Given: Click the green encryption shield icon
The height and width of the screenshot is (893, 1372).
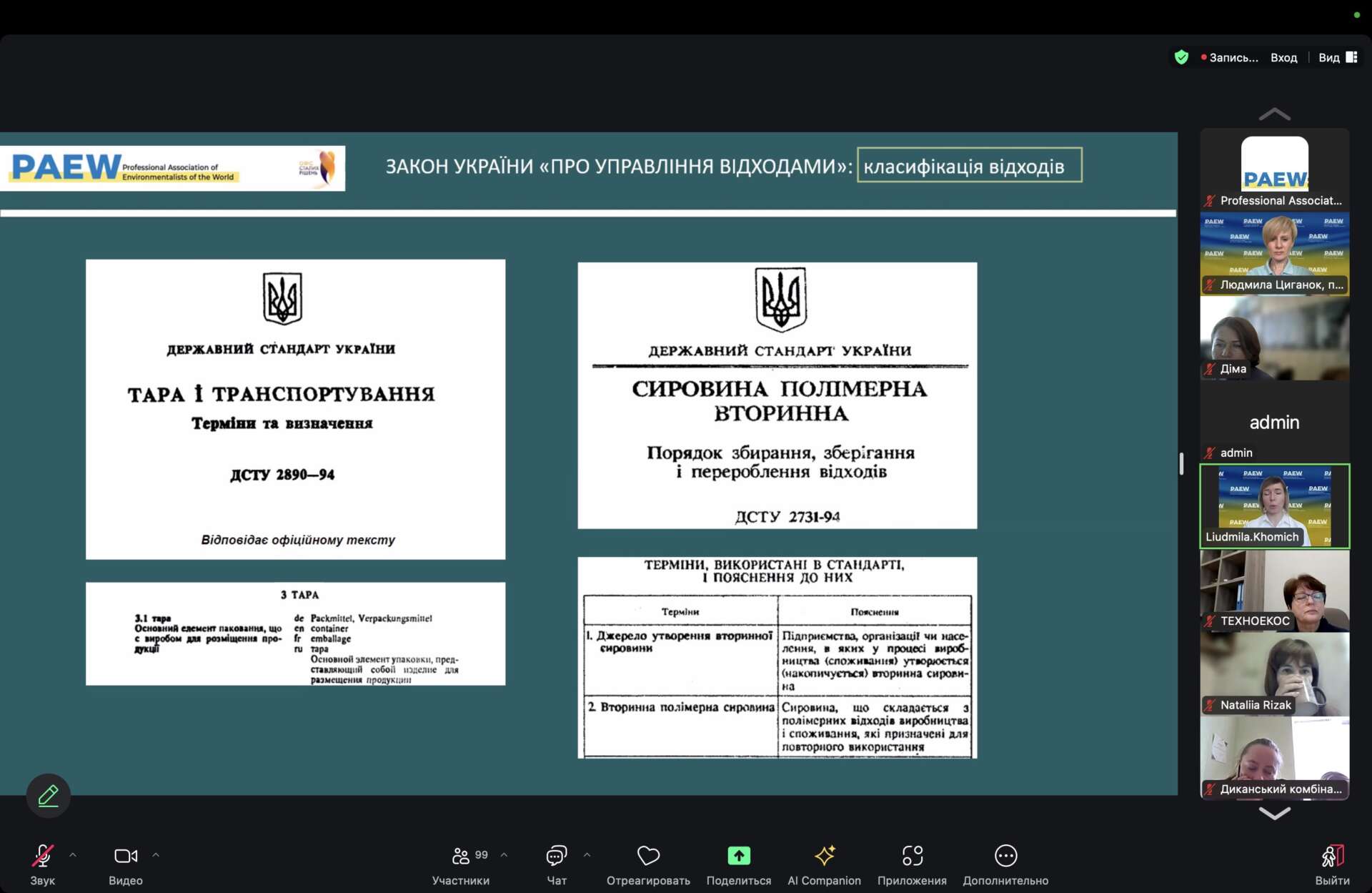Looking at the screenshot, I should pyautogui.click(x=1181, y=57).
